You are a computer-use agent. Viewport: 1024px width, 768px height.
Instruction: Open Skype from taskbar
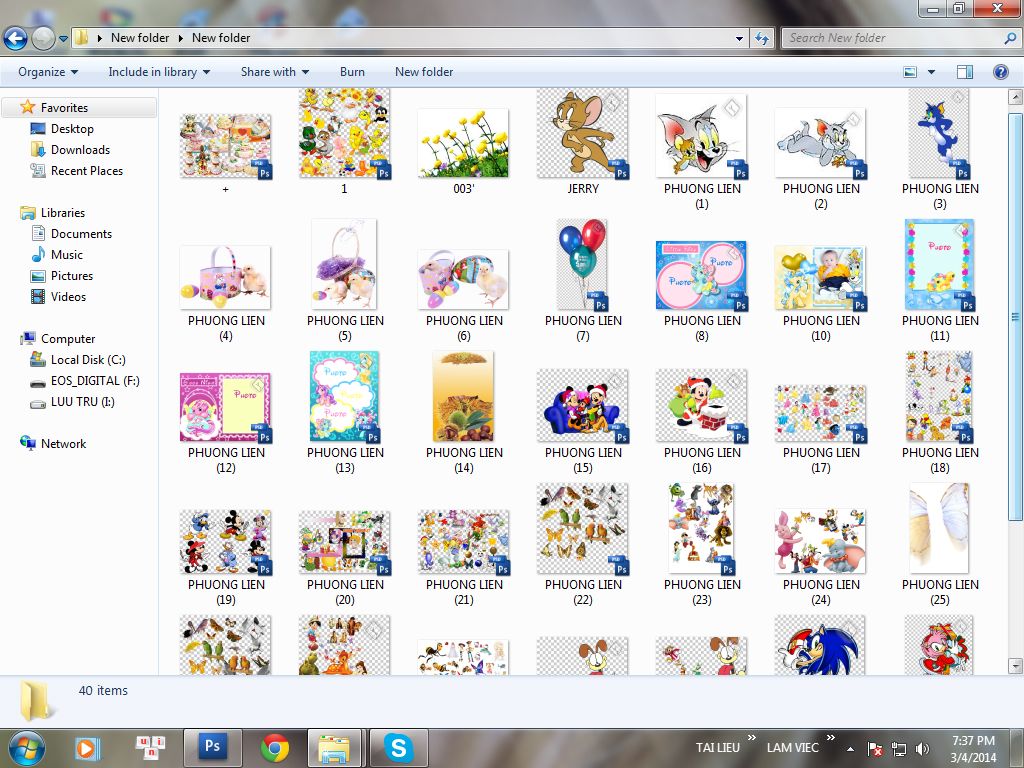(x=398, y=746)
